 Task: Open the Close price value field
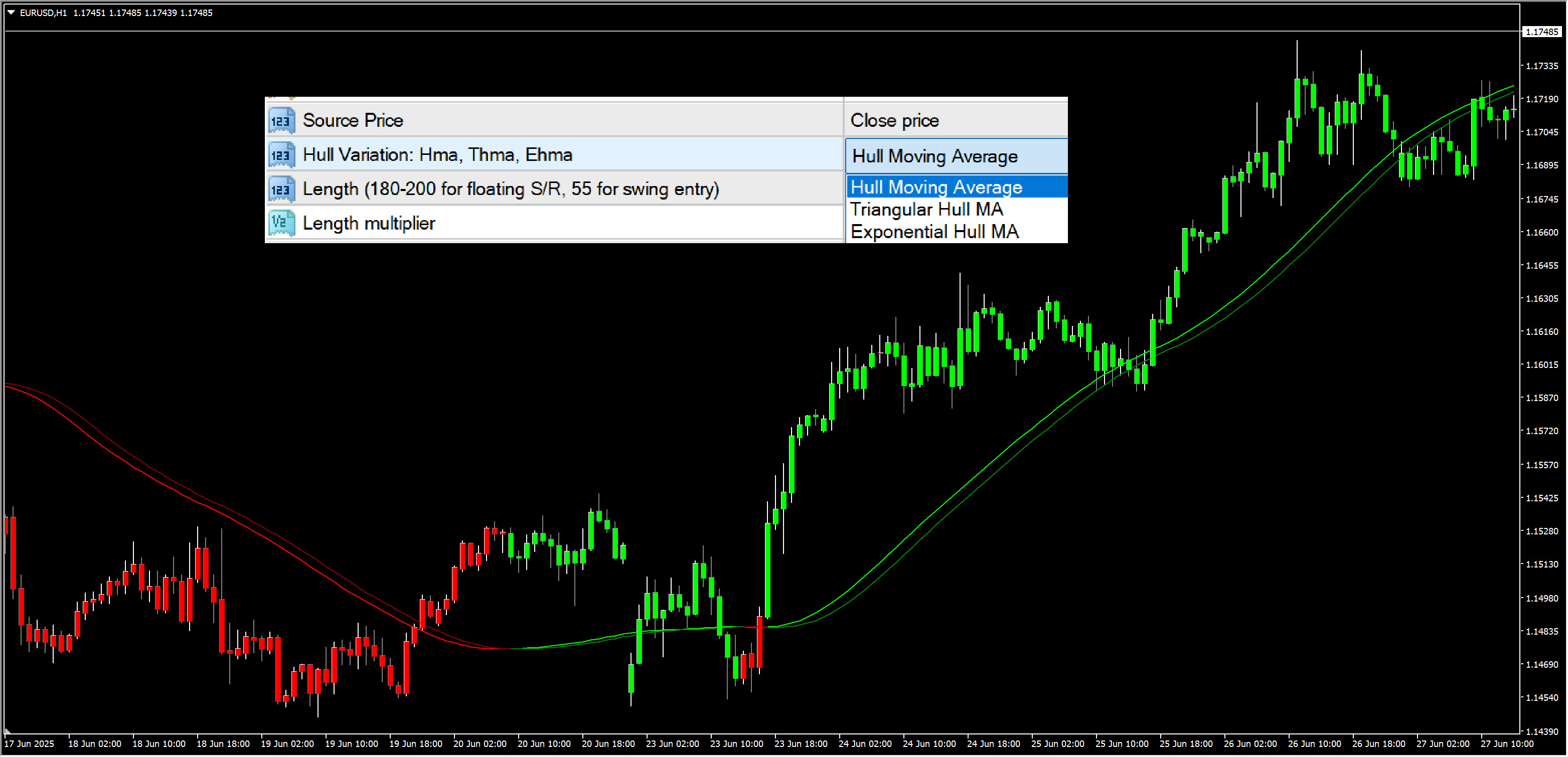(x=956, y=120)
